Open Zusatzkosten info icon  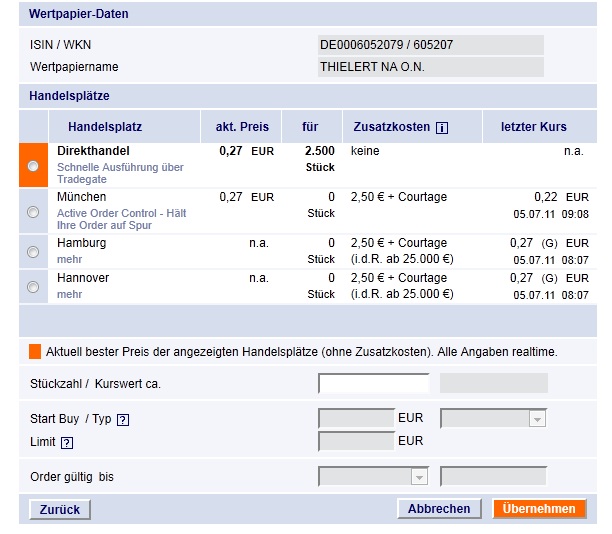pyautogui.click(x=442, y=128)
